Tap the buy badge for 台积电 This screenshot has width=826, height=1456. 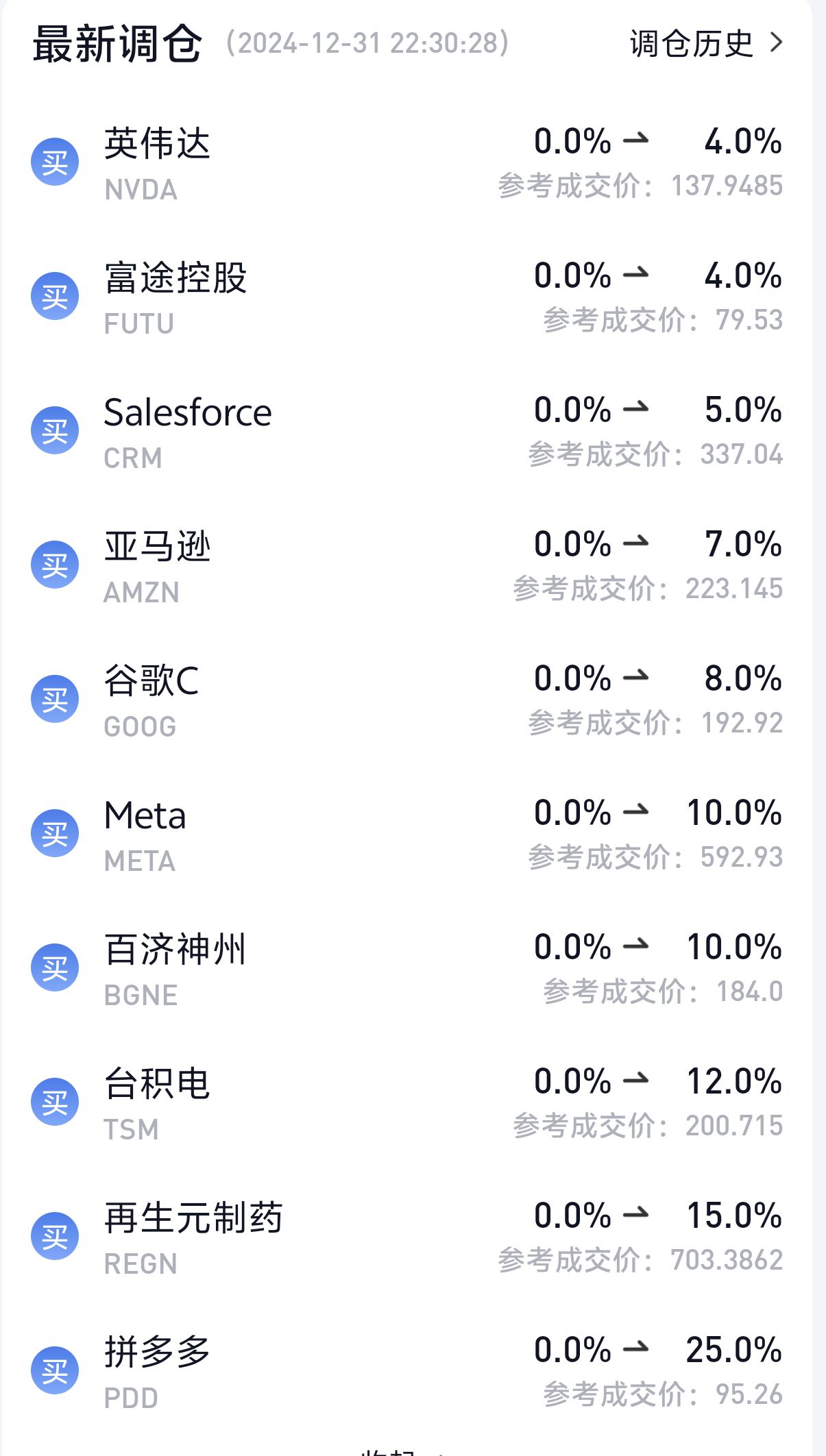tap(55, 1102)
